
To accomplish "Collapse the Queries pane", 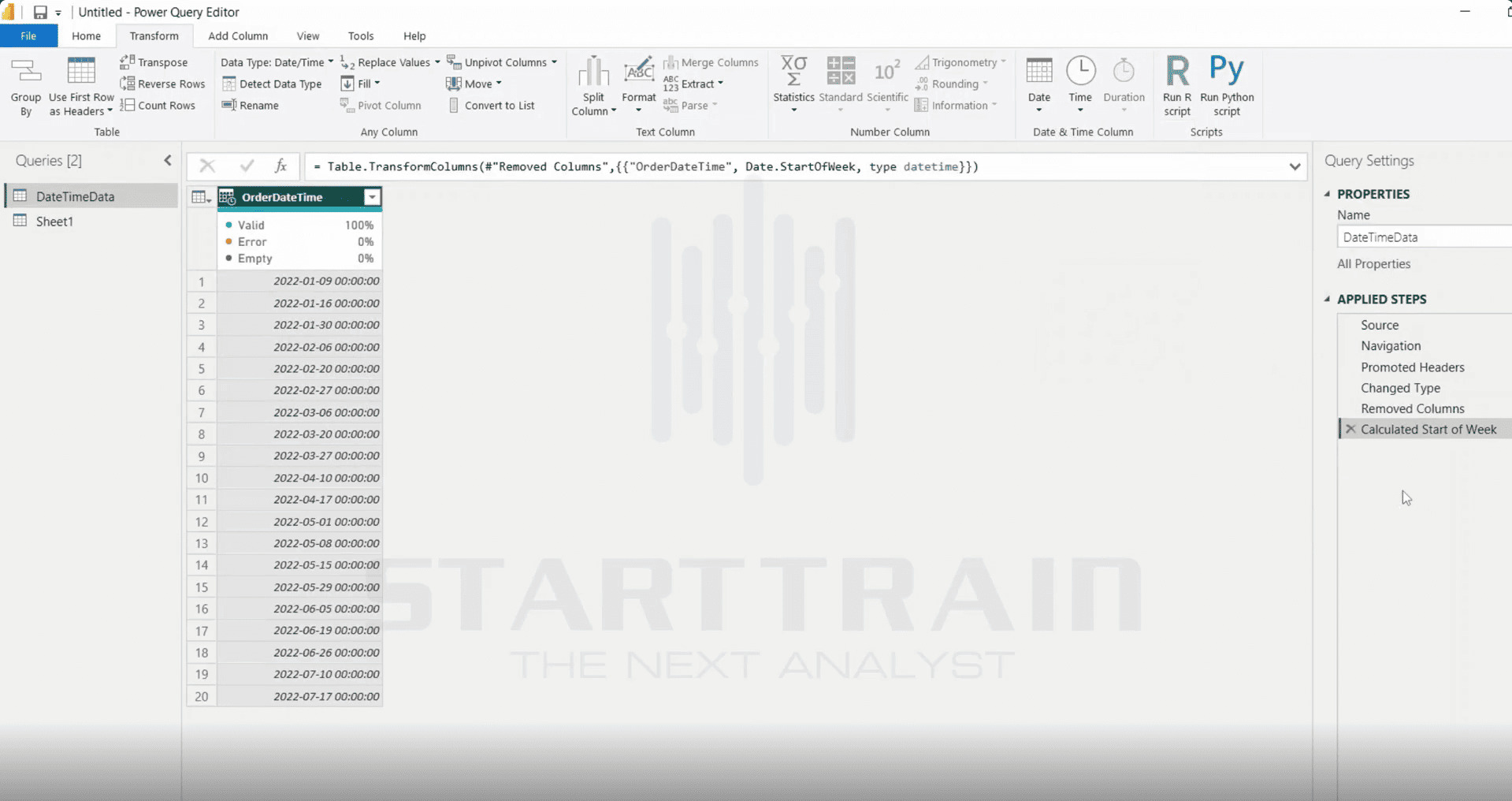I will (x=168, y=161).
